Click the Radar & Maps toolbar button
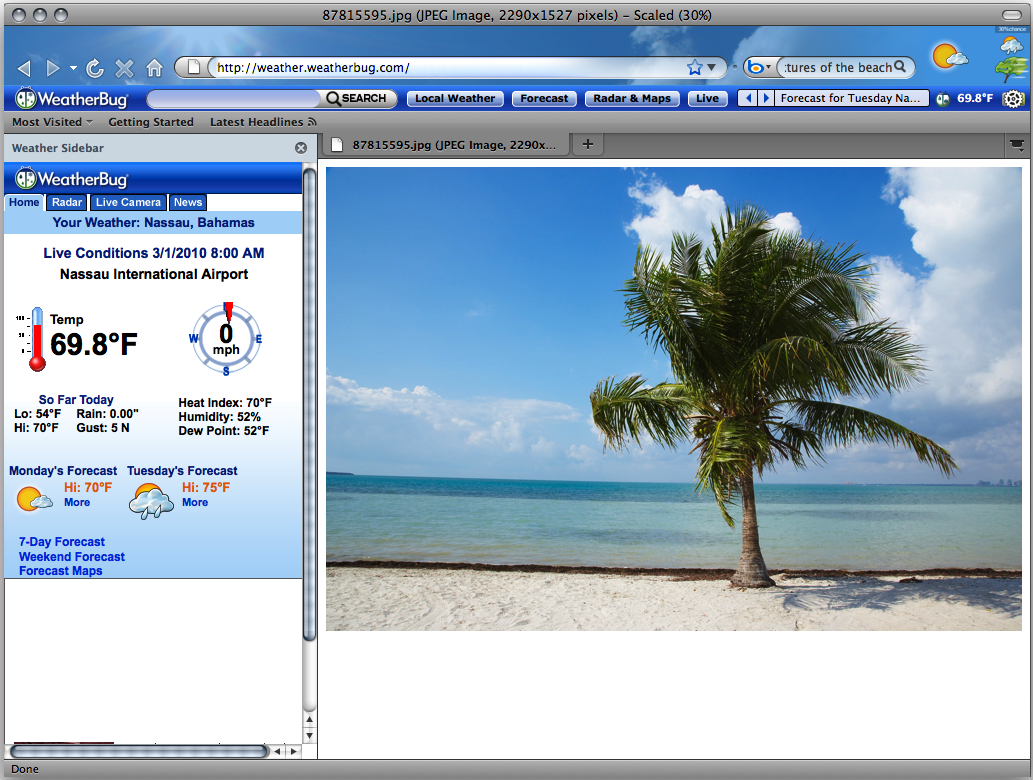This screenshot has height=780, width=1033. (631, 98)
